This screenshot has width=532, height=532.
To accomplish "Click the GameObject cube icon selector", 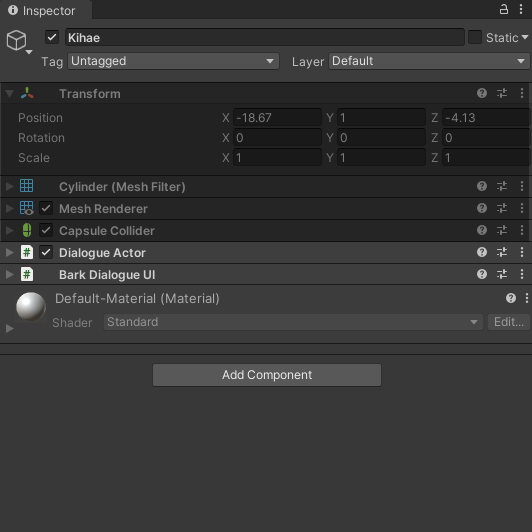I will [17, 40].
